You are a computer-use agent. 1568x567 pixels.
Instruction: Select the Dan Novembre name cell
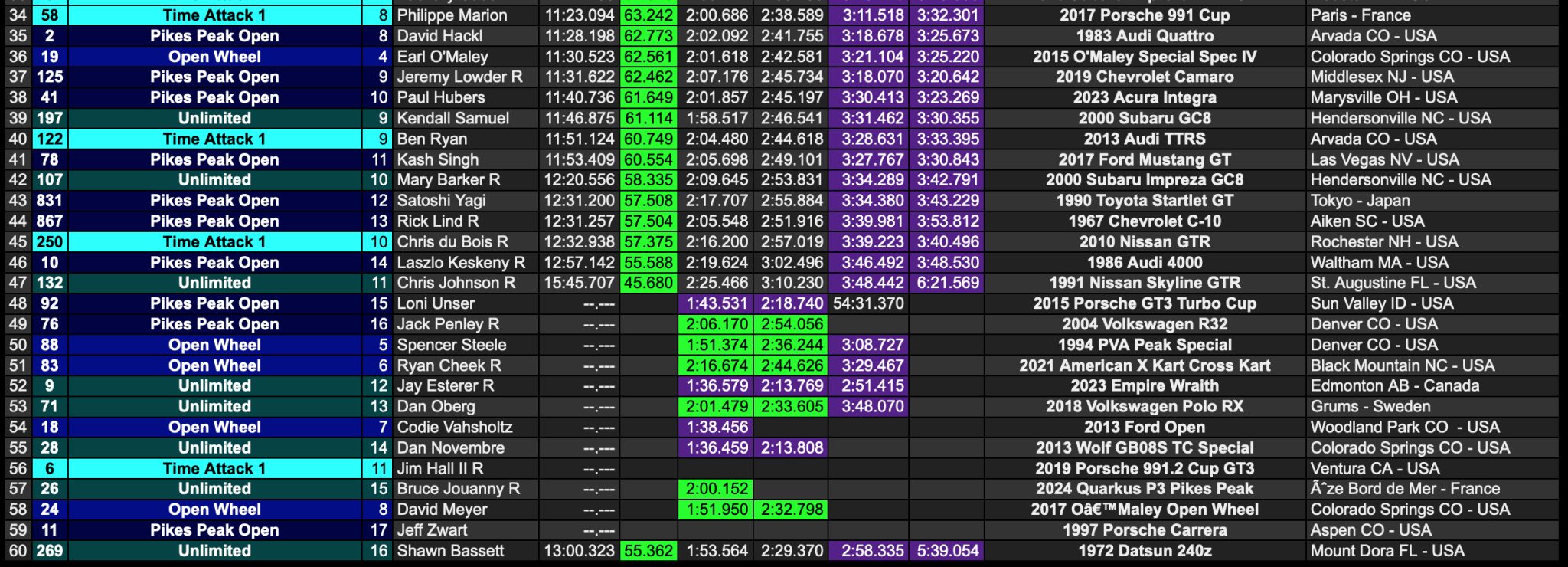(x=450, y=447)
